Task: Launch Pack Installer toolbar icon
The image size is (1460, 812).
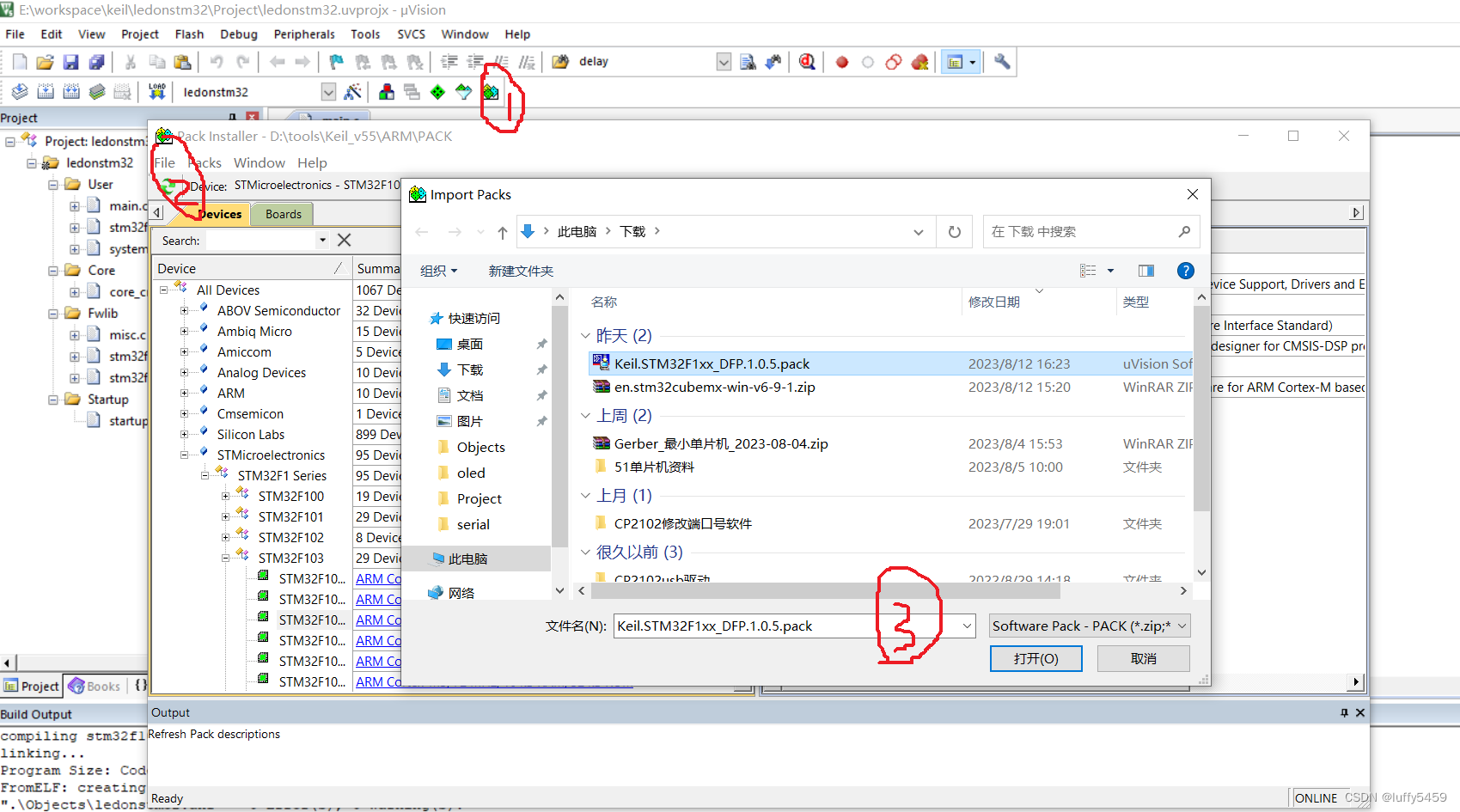Action: [x=491, y=92]
